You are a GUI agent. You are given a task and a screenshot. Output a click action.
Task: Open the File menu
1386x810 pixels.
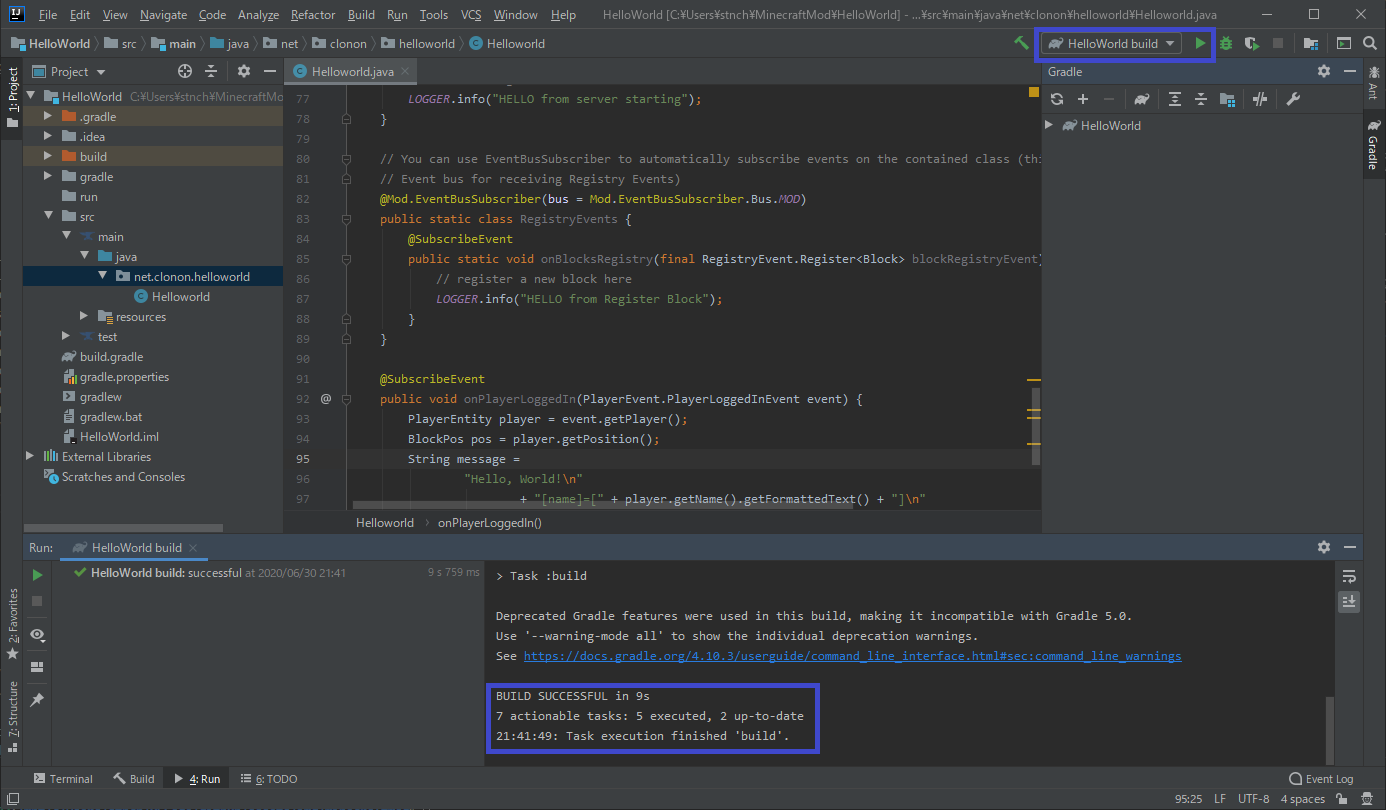point(48,15)
